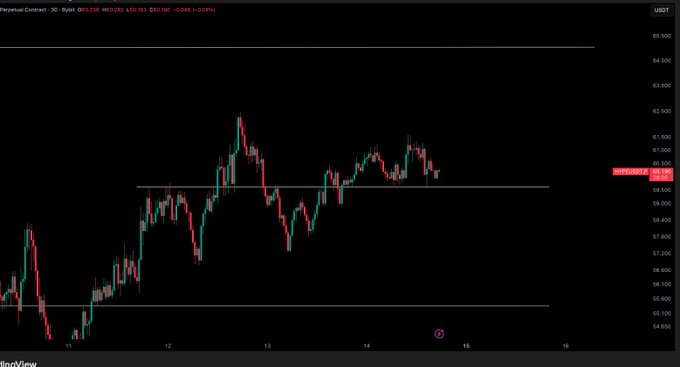The image size is (680, 367).
Task: Click the red price change value in legend
Action: pos(194,10)
